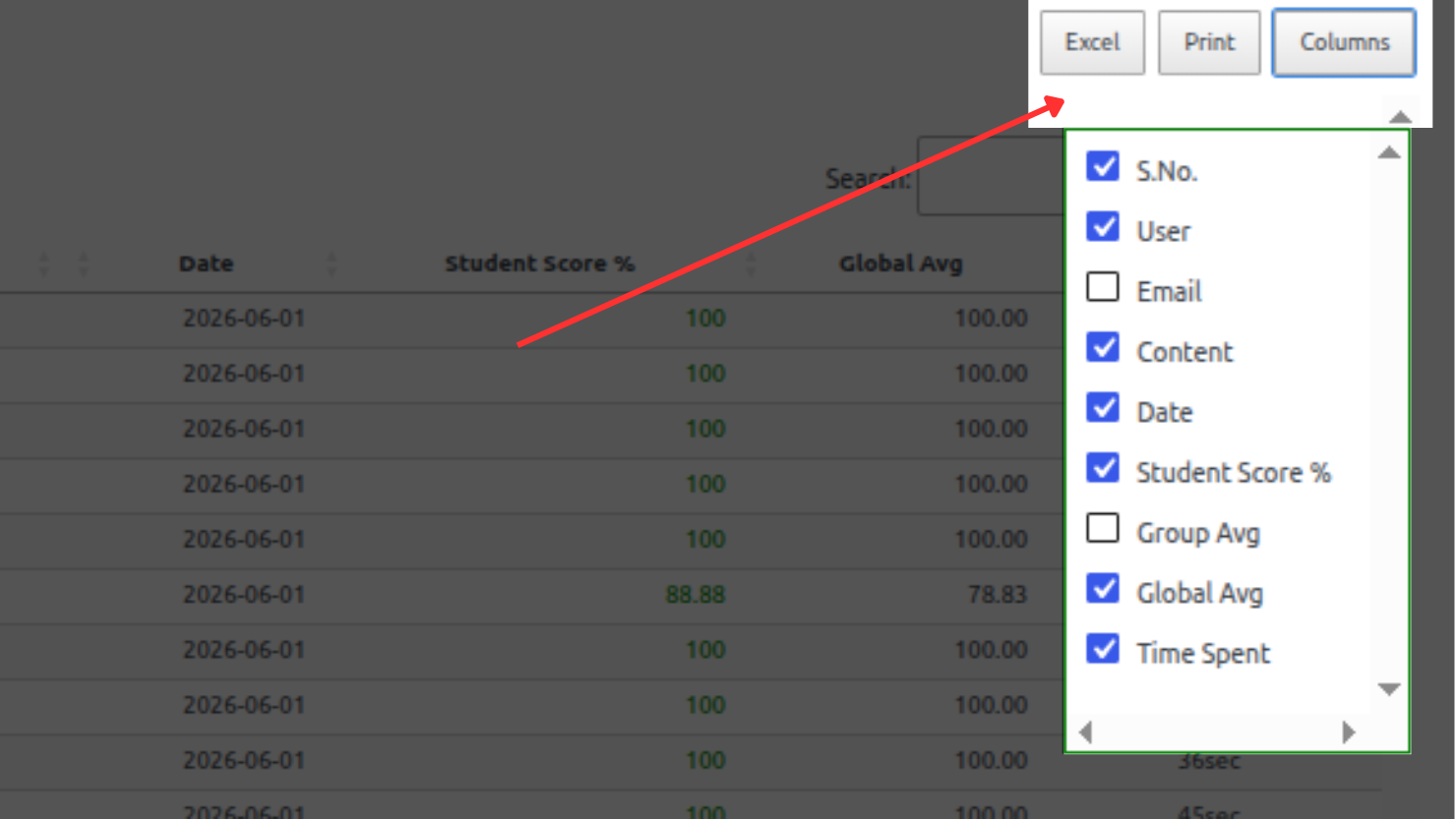Viewport: 1456px width, 819px height.
Task: Uncheck the Time Spent column checkbox
Action: (1103, 649)
